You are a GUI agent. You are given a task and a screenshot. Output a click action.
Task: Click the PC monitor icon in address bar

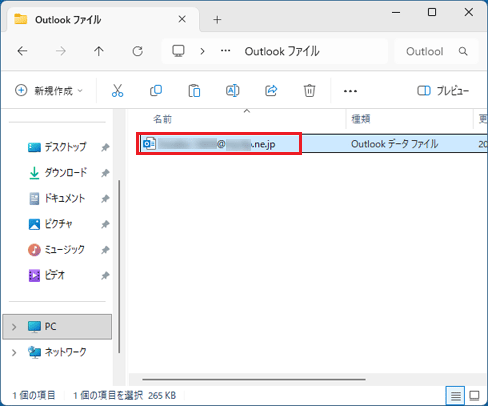[x=178, y=51]
